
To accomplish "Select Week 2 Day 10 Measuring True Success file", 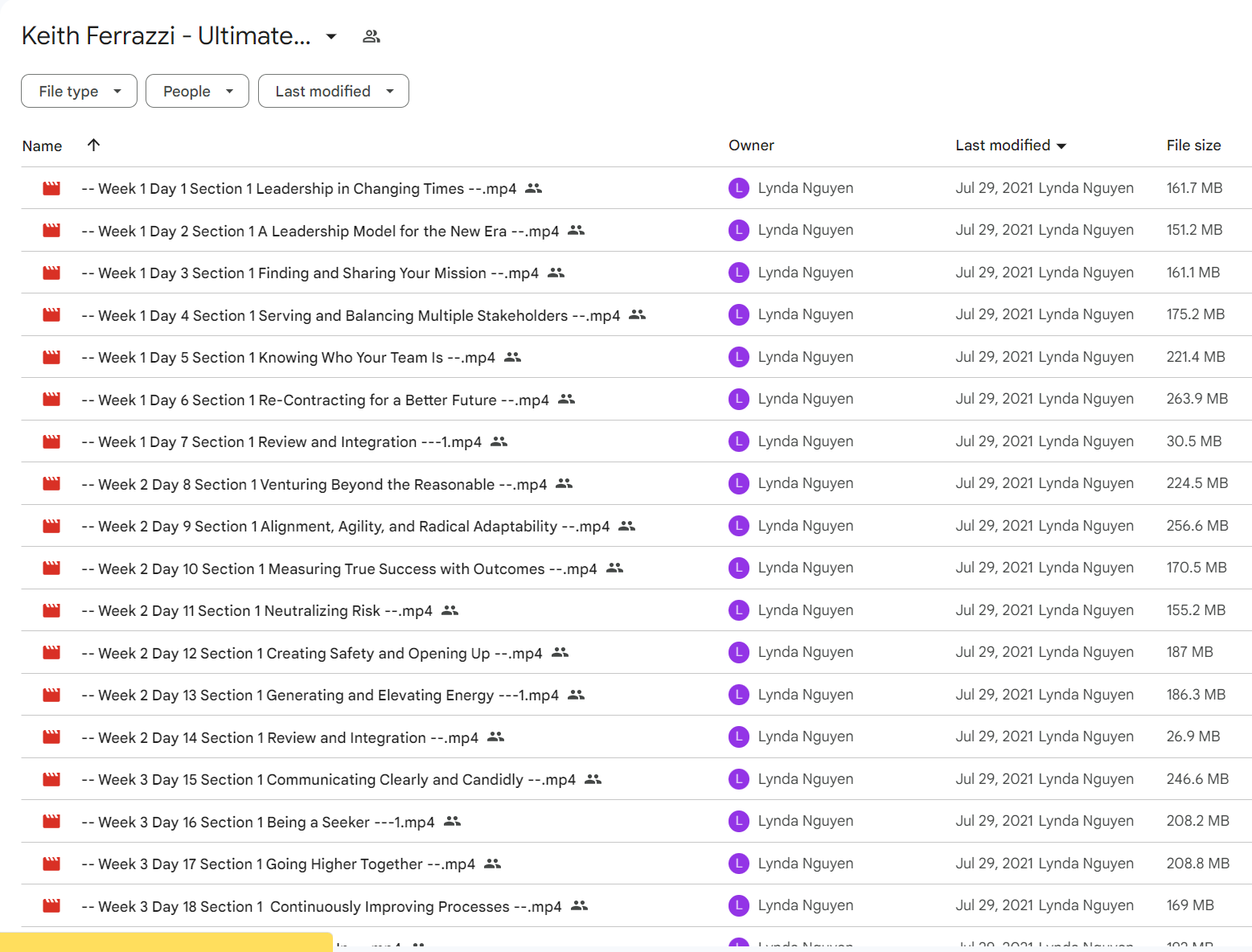I will [x=339, y=568].
